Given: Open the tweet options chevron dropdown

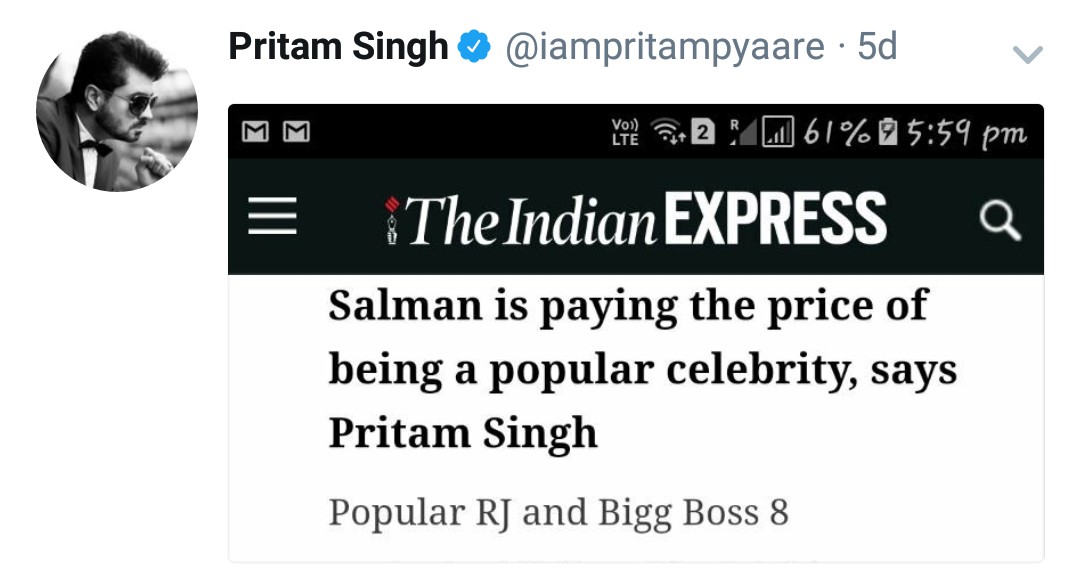Looking at the screenshot, I should point(1028,54).
